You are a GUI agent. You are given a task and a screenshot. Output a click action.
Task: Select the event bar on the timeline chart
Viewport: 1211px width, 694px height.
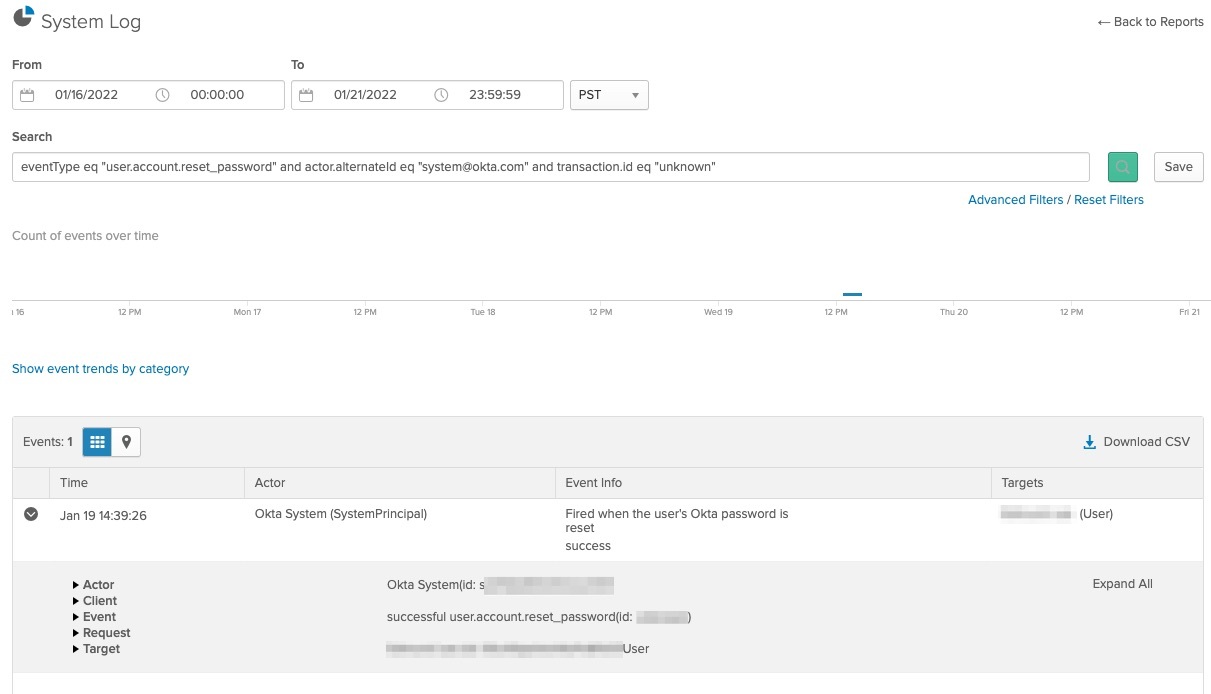[852, 294]
